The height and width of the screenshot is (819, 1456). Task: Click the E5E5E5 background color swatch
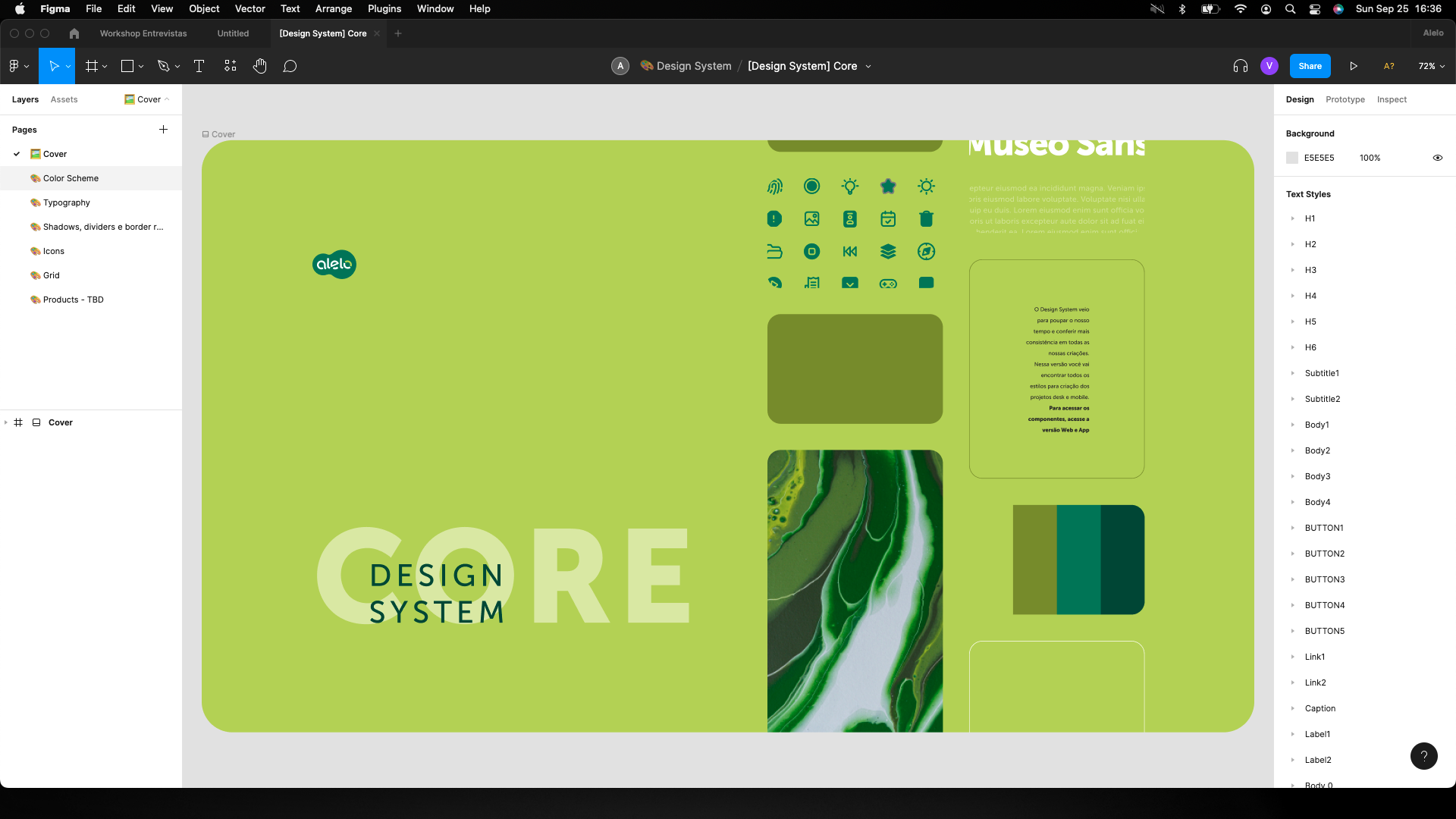coord(1292,158)
